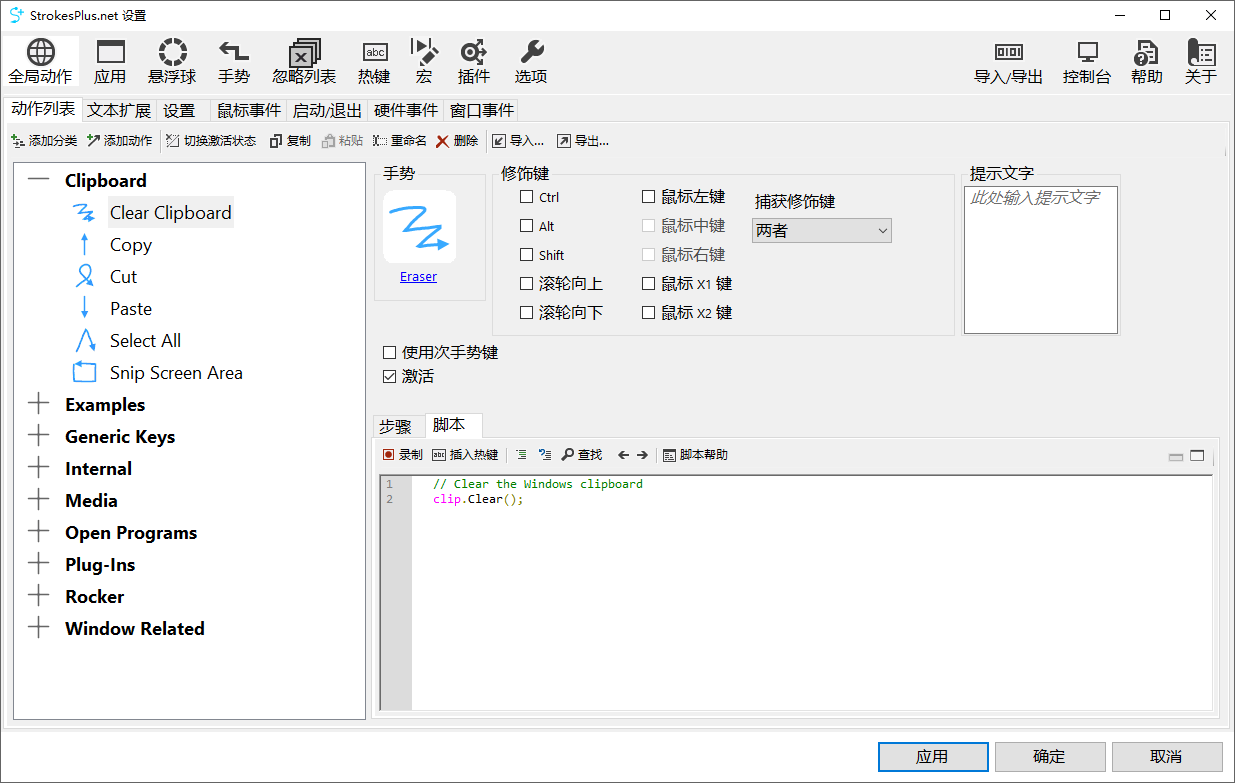Click the red 删除 delete button

pos(457,141)
